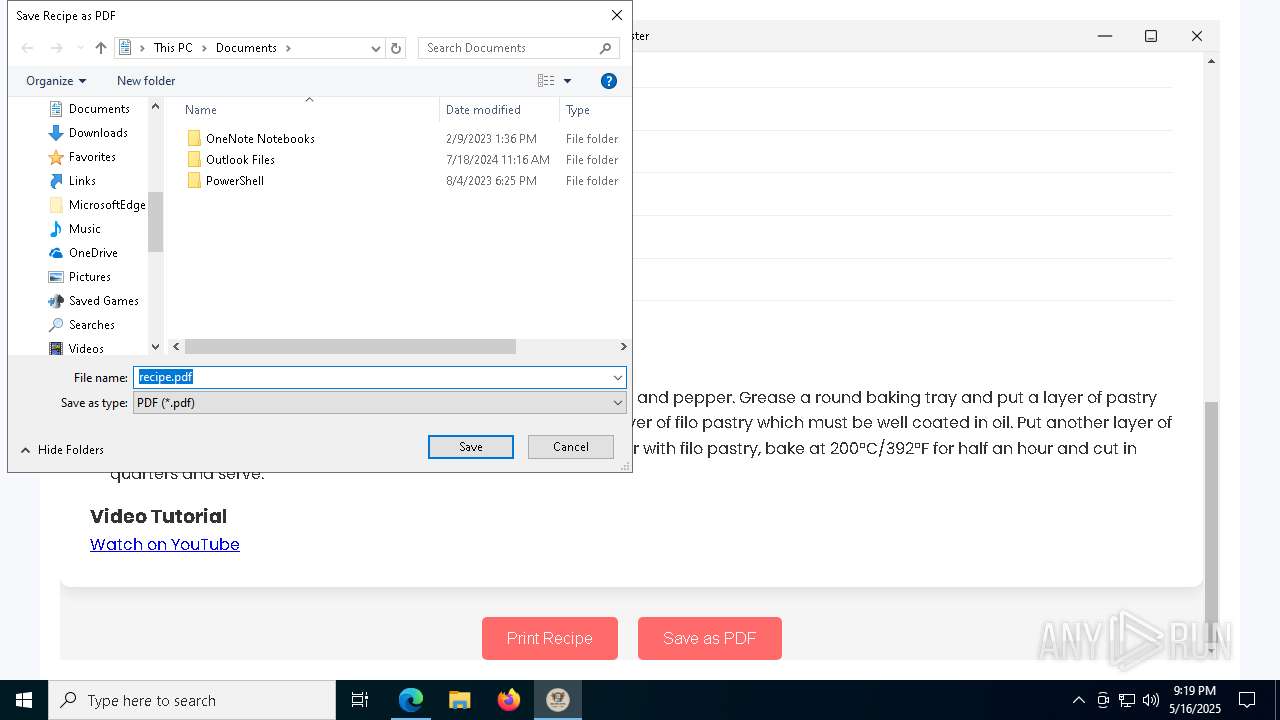Open the notification center icon

pyautogui.click(x=1247, y=700)
